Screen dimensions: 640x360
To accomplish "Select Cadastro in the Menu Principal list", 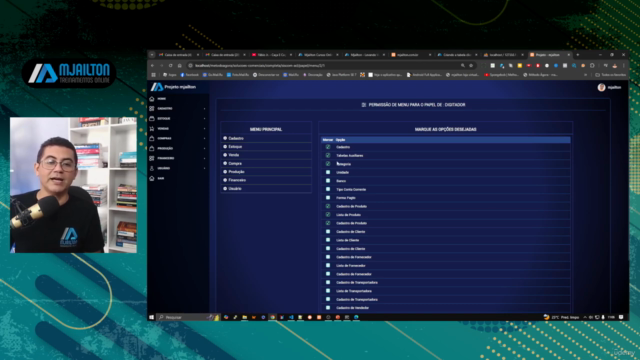I will [266, 138].
